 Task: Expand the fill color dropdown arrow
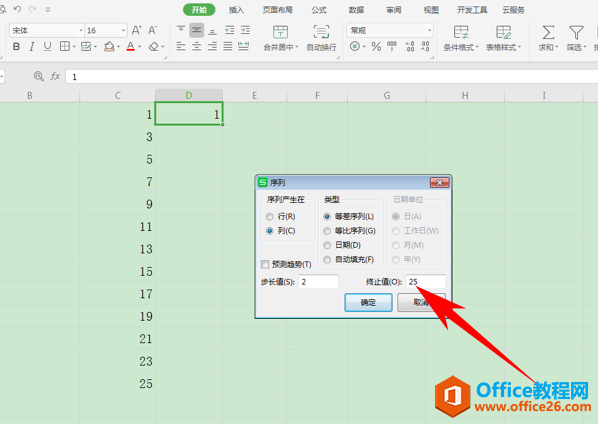[x=118, y=47]
